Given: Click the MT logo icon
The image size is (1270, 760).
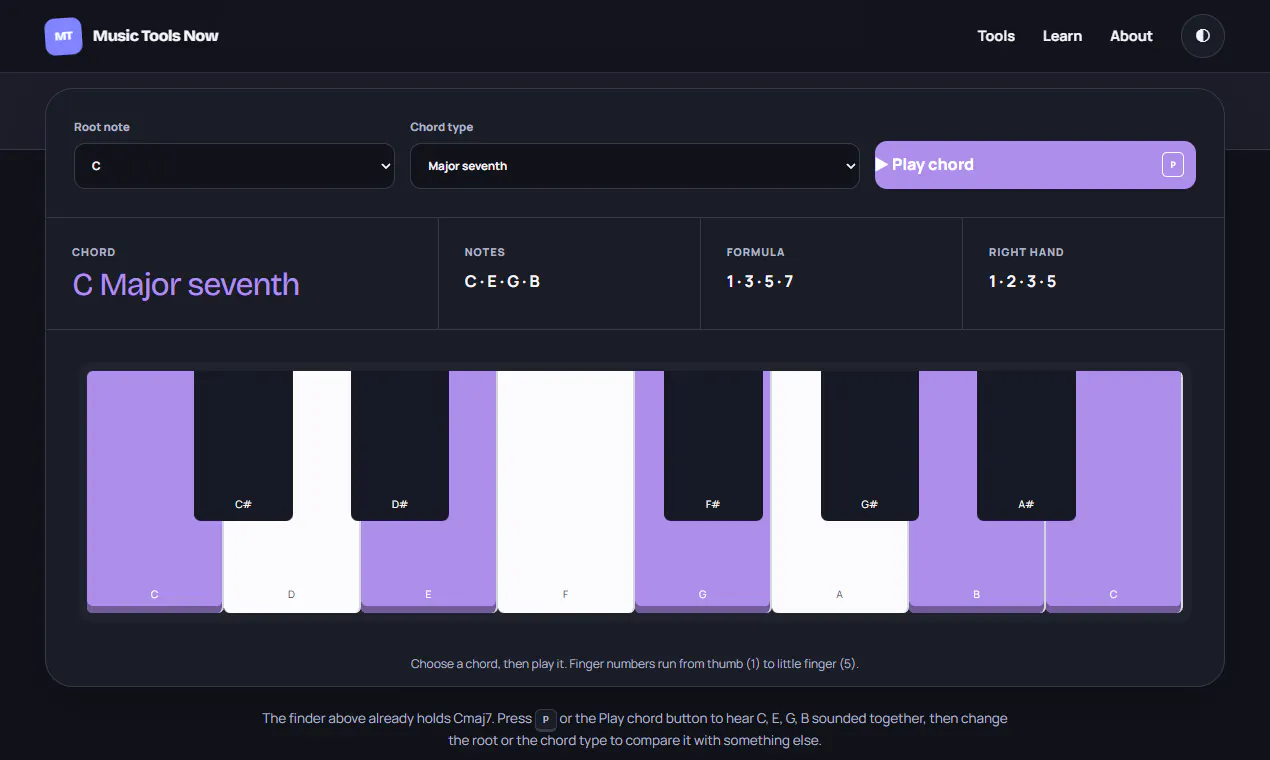Looking at the screenshot, I should click(x=63, y=36).
